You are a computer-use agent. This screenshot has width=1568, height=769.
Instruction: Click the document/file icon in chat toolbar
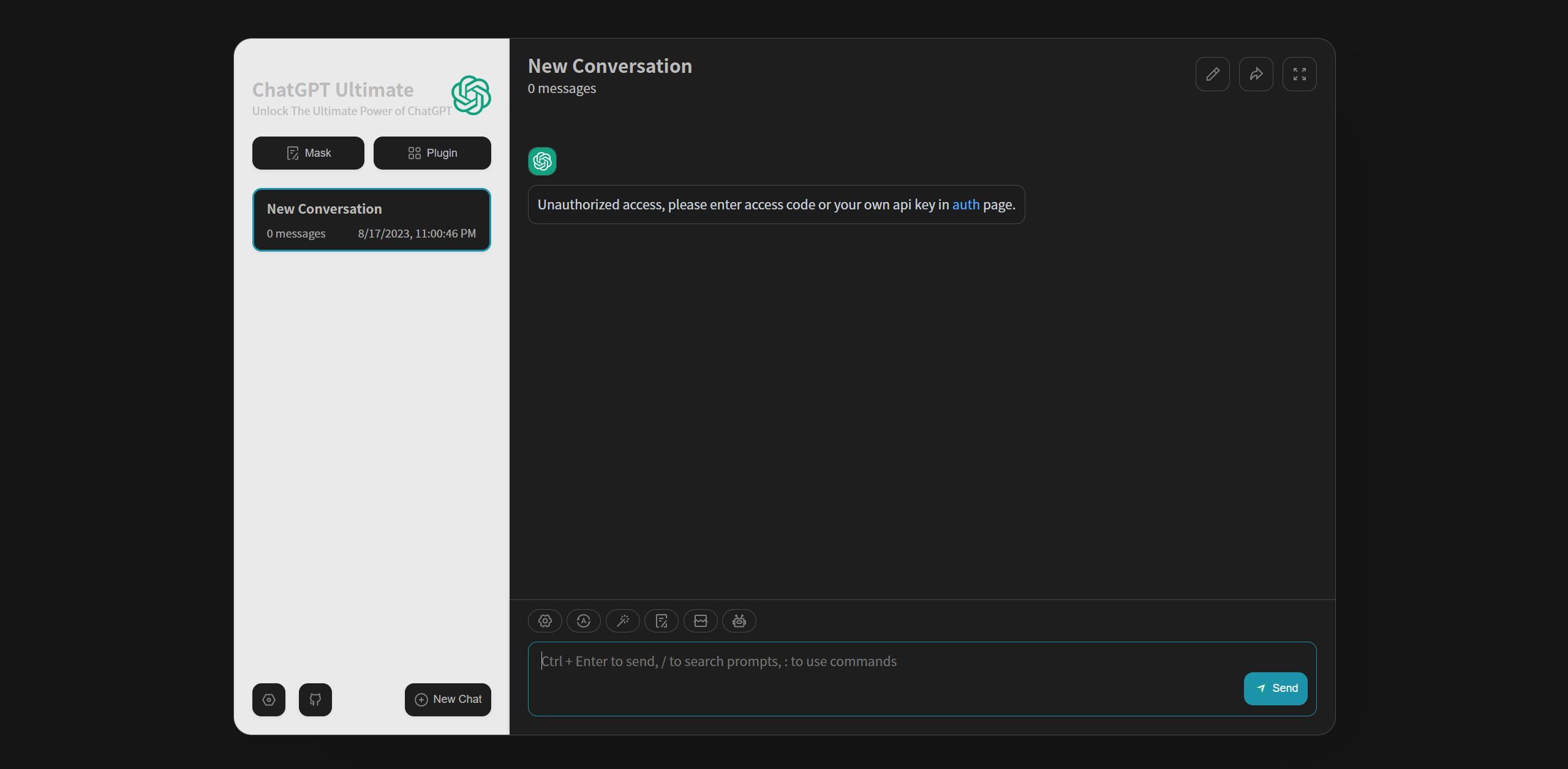click(662, 620)
